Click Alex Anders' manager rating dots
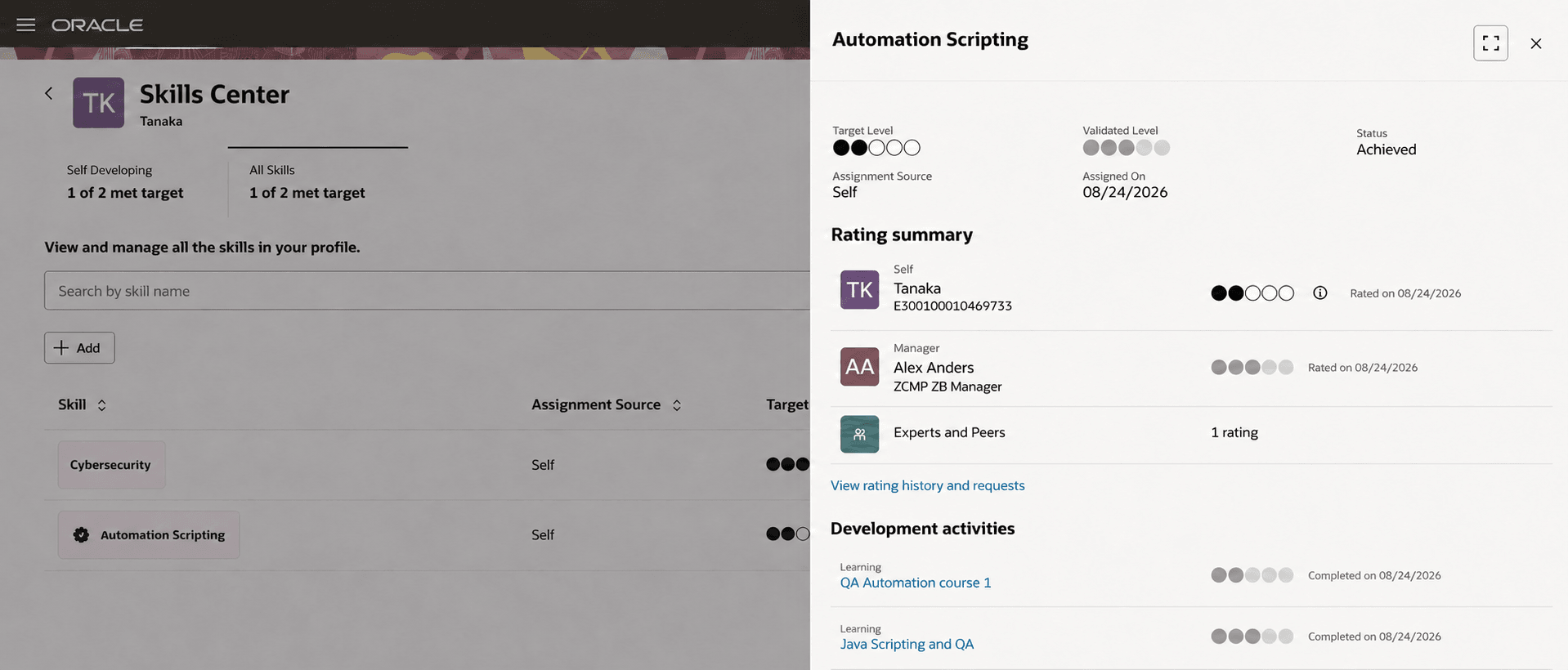This screenshot has width=1568, height=670. (1252, 368)
